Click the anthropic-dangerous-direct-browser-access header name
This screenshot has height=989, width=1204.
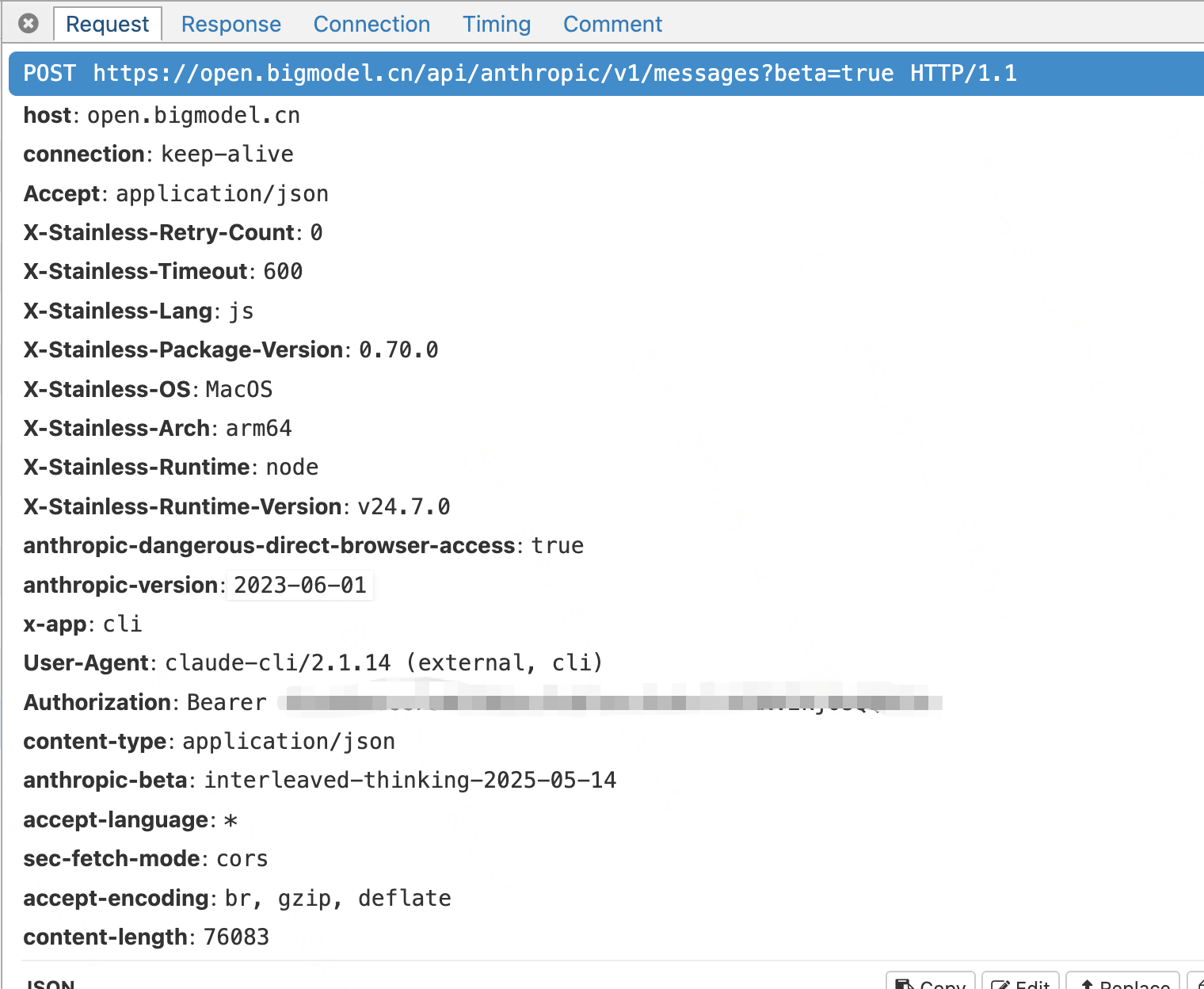click(x=269, y=546)
